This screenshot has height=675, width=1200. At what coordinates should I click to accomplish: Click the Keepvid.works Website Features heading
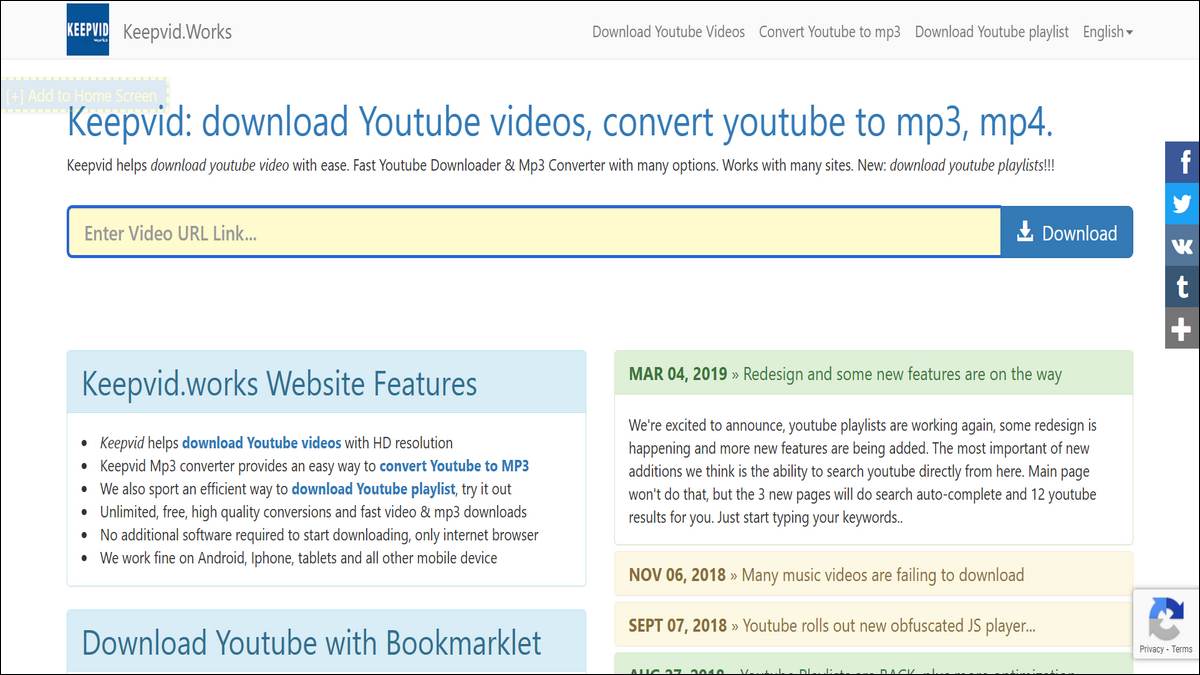(280, 384)
